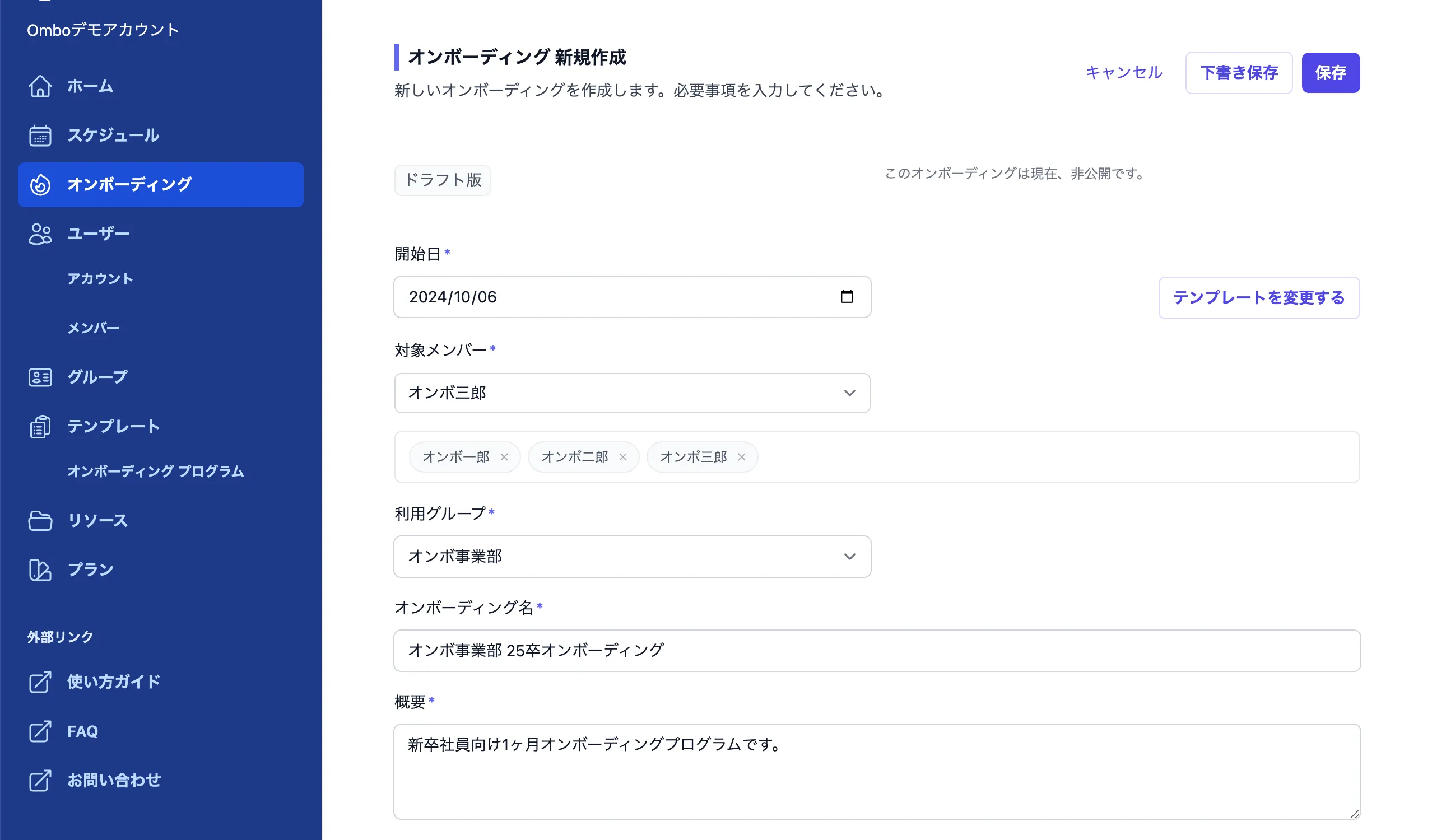Viewport: 1432px width, 840px height.
Task: Click the オンボーディング名 text field
Action: click(x=877, y=650)
